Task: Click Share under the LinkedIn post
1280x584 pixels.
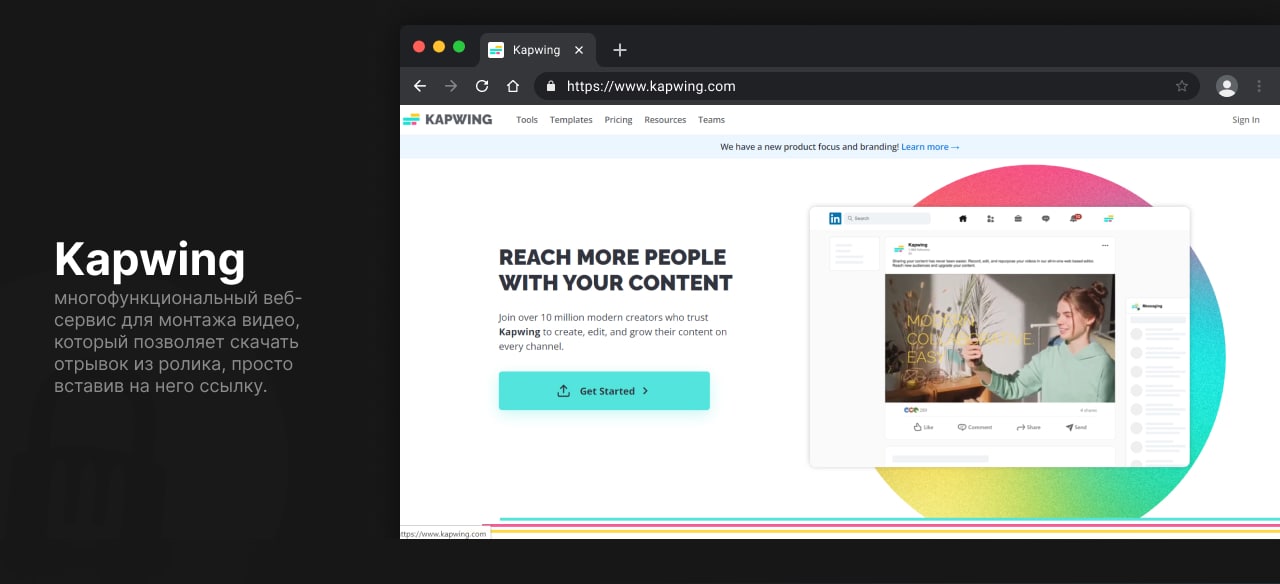Action: (1029, 427)
